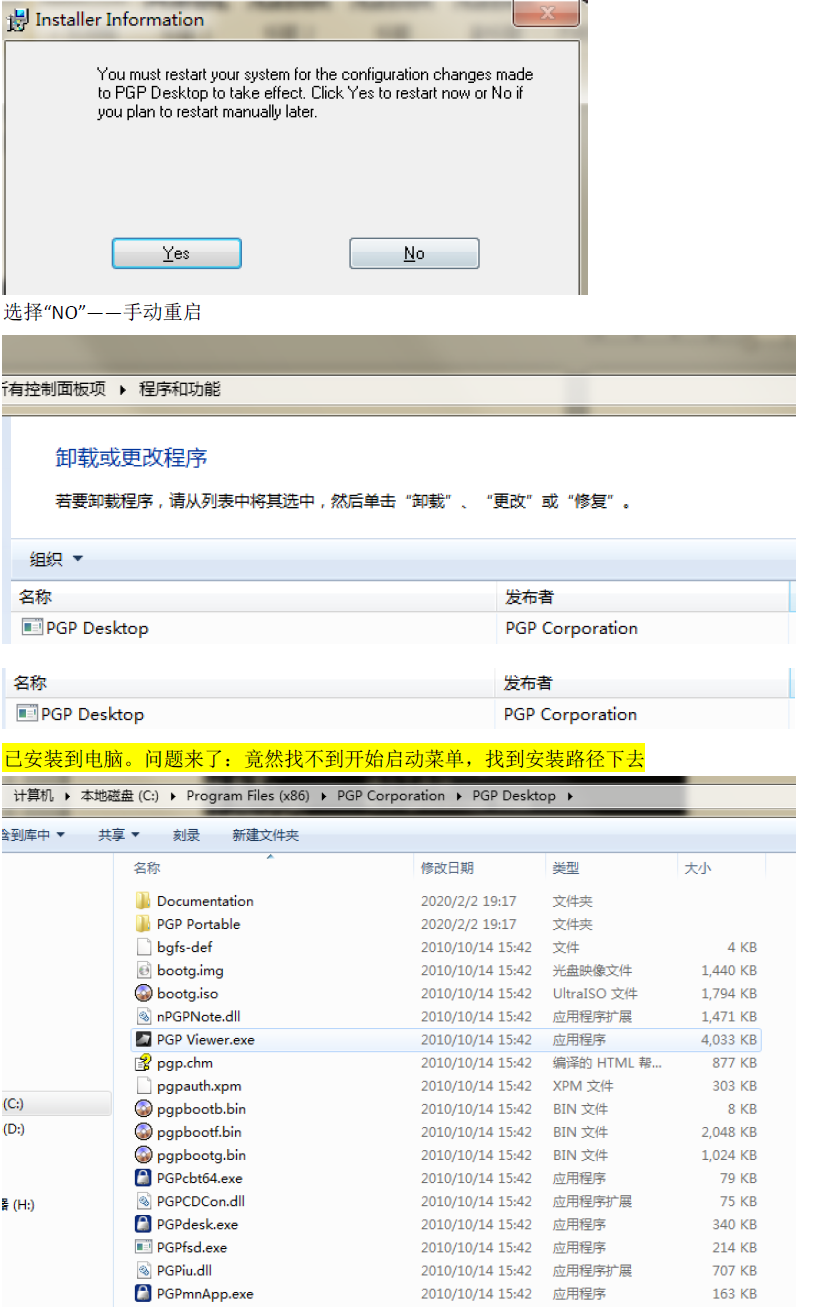
Task: Open the Documentation folder
Action: [204, 901]
